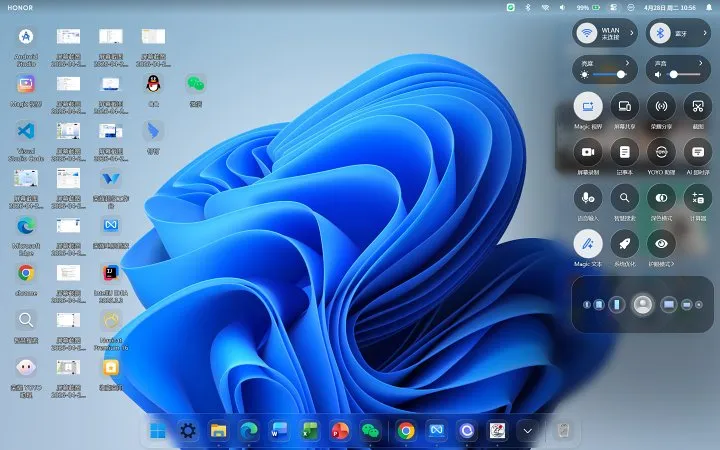This screenshot has height=450, width=720.
Task: Expand 蓝牙 Bluetooth chevron
Action: (705, 33)
